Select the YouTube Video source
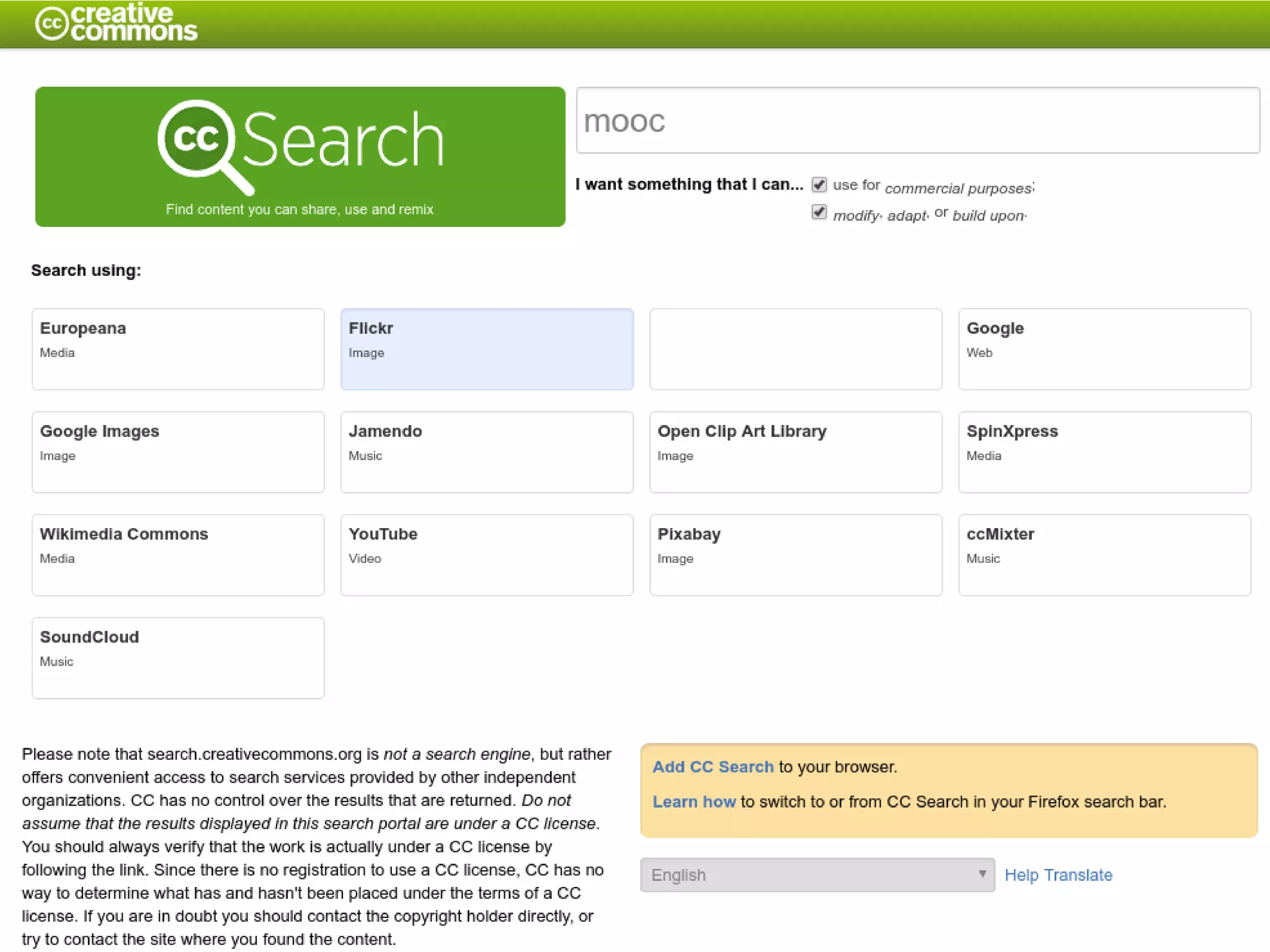The height and width of the screenshot is (952, 1270). pos(487,555)
